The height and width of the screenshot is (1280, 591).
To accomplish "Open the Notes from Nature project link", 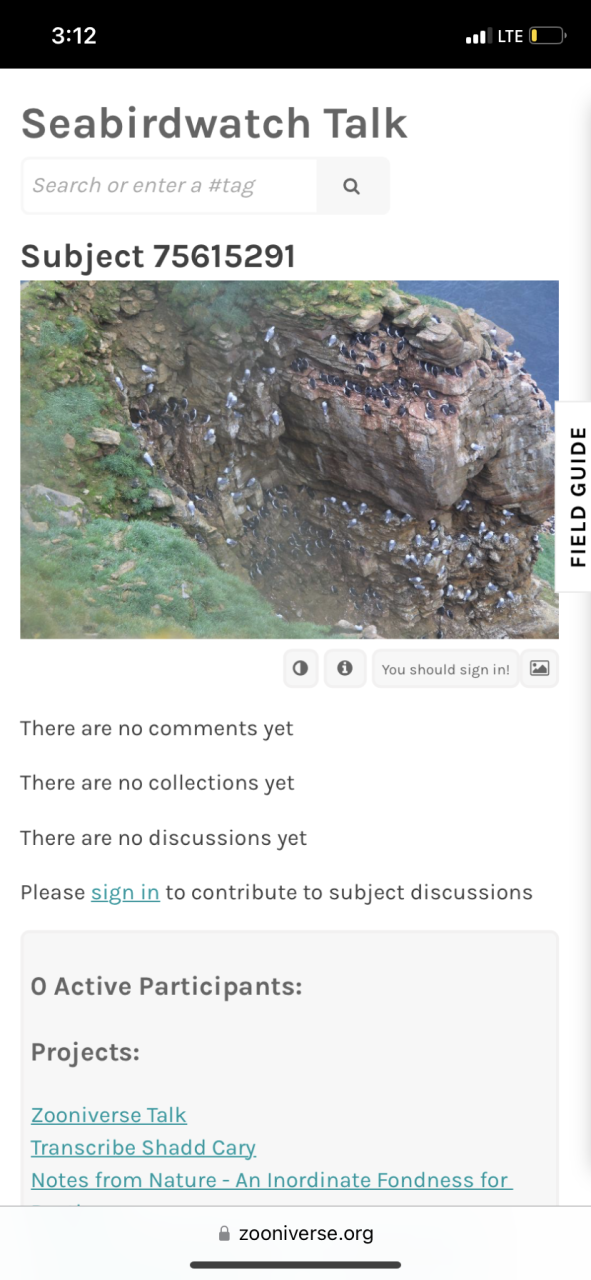I will click(272, 1180).
